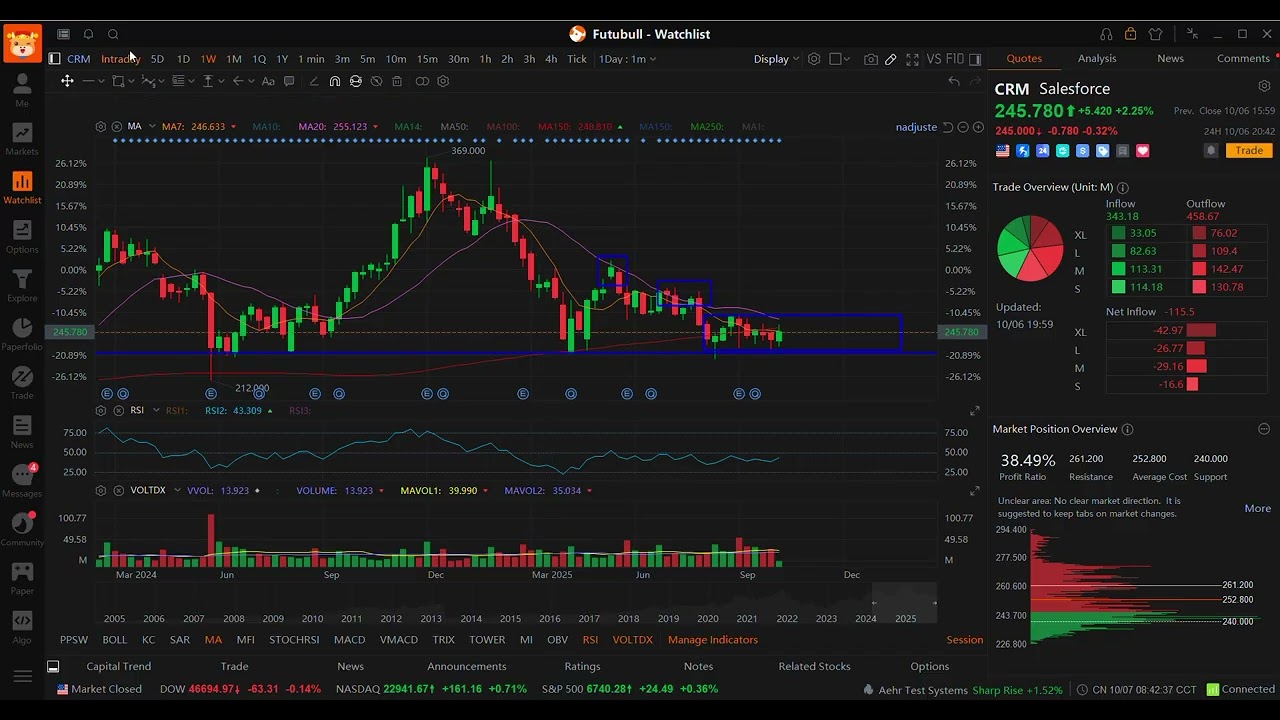This screenshot has width=1280, height=720.
Task: Select the 1M chart period
Action: coord(233,59)
